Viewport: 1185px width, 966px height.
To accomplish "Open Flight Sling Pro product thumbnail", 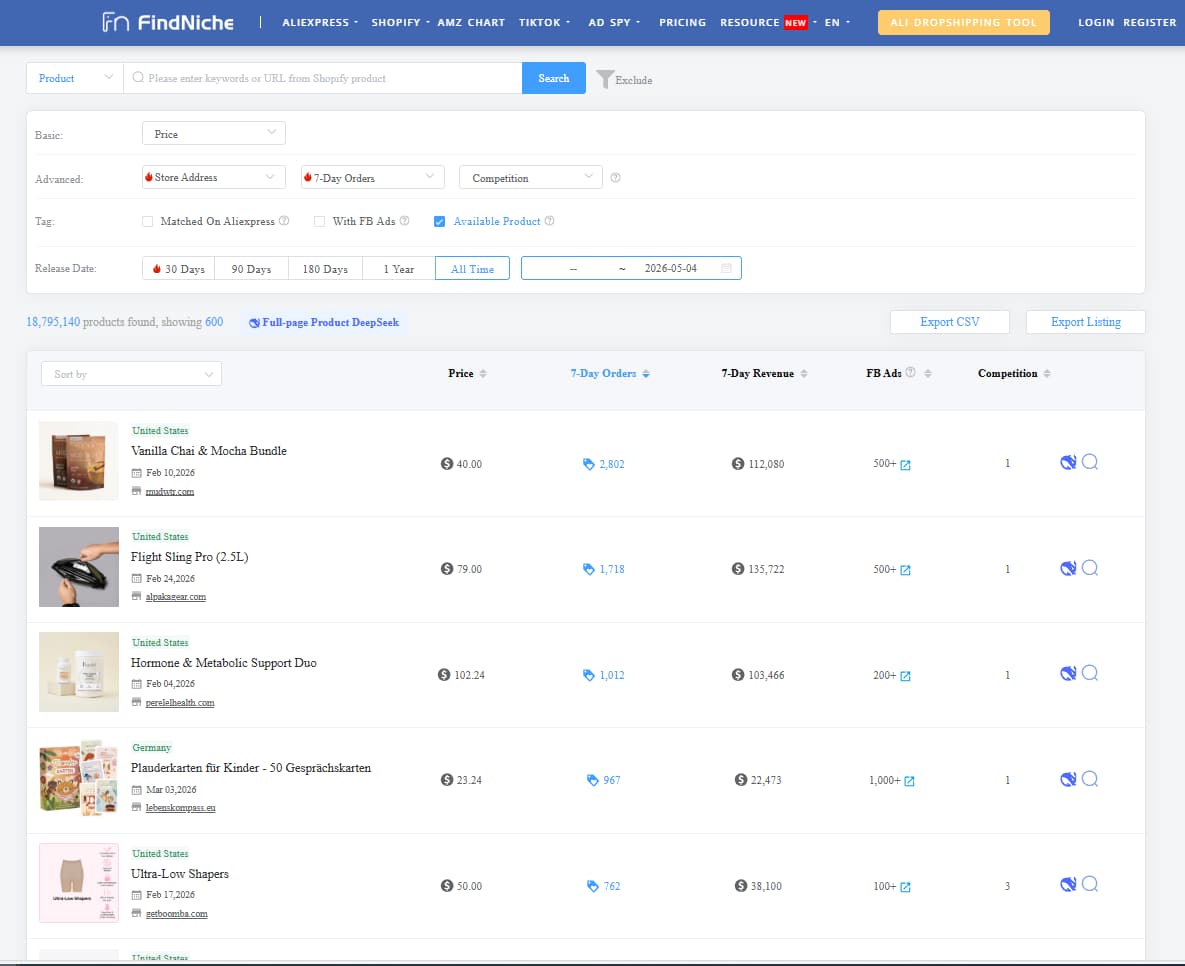I will pos(79,566).
